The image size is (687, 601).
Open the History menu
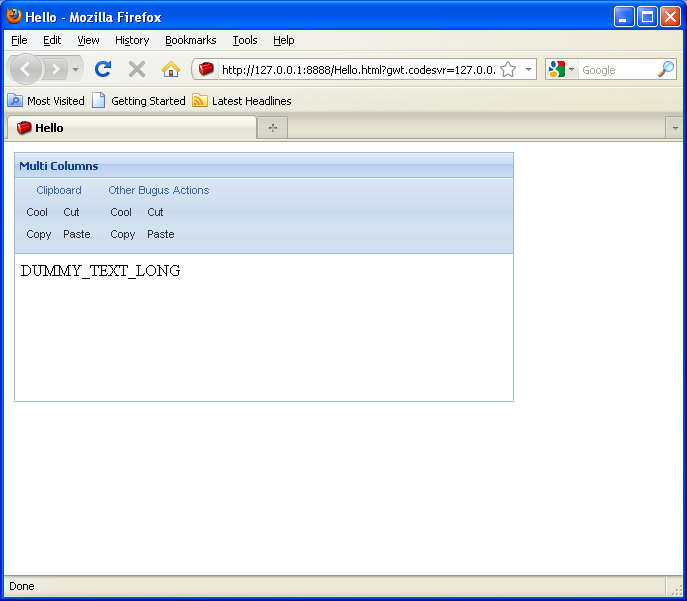[132, 40]
